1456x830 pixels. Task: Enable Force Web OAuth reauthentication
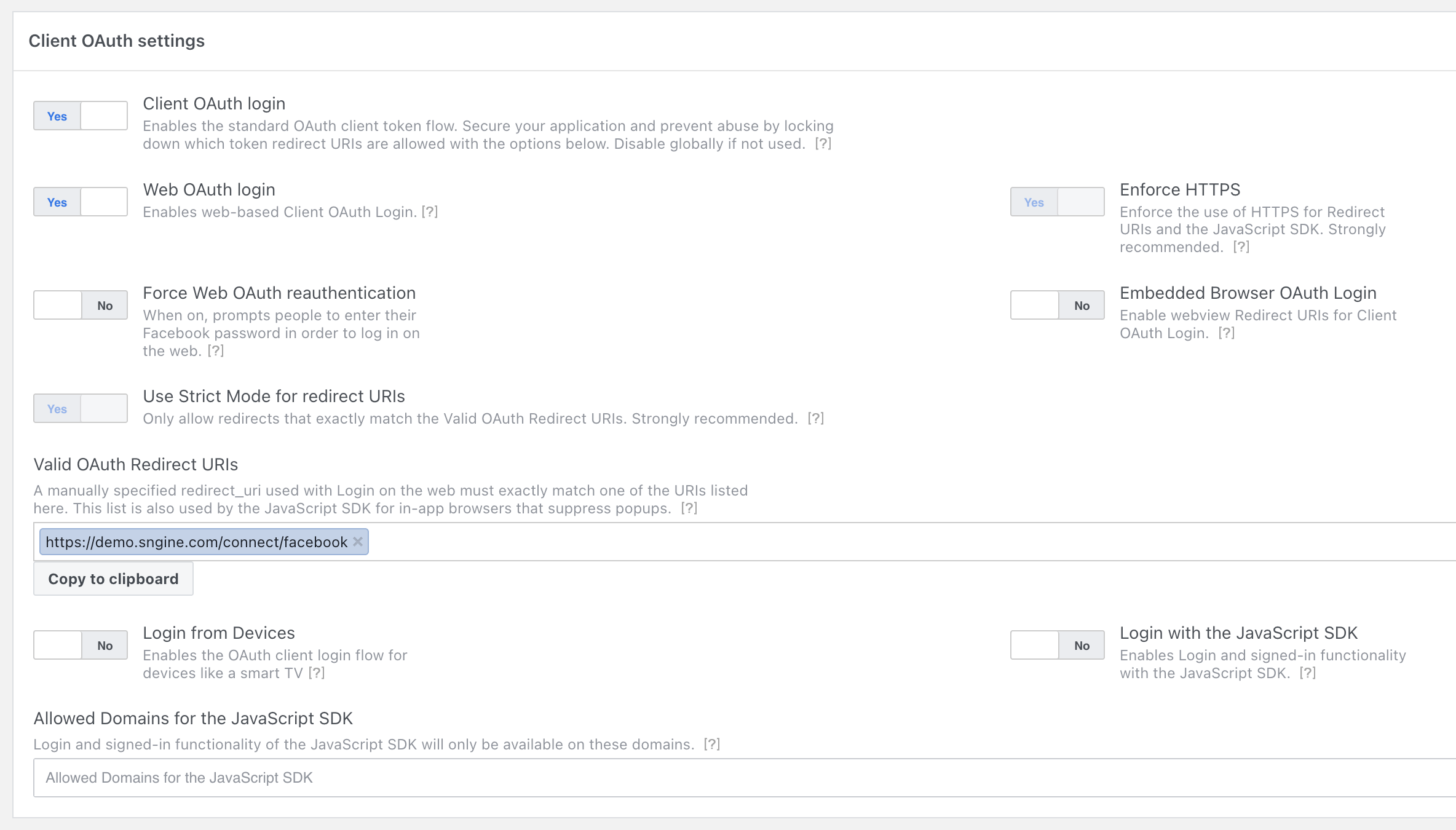[81, 305]
